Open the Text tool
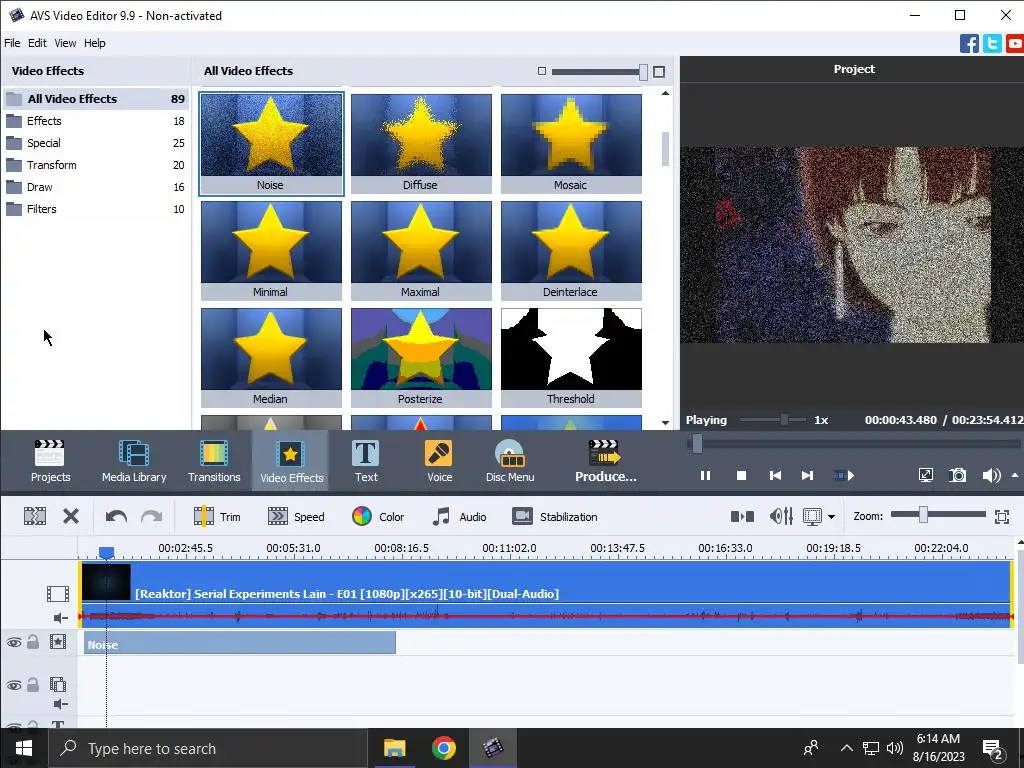1024x768 pixels. pos(366,461)
